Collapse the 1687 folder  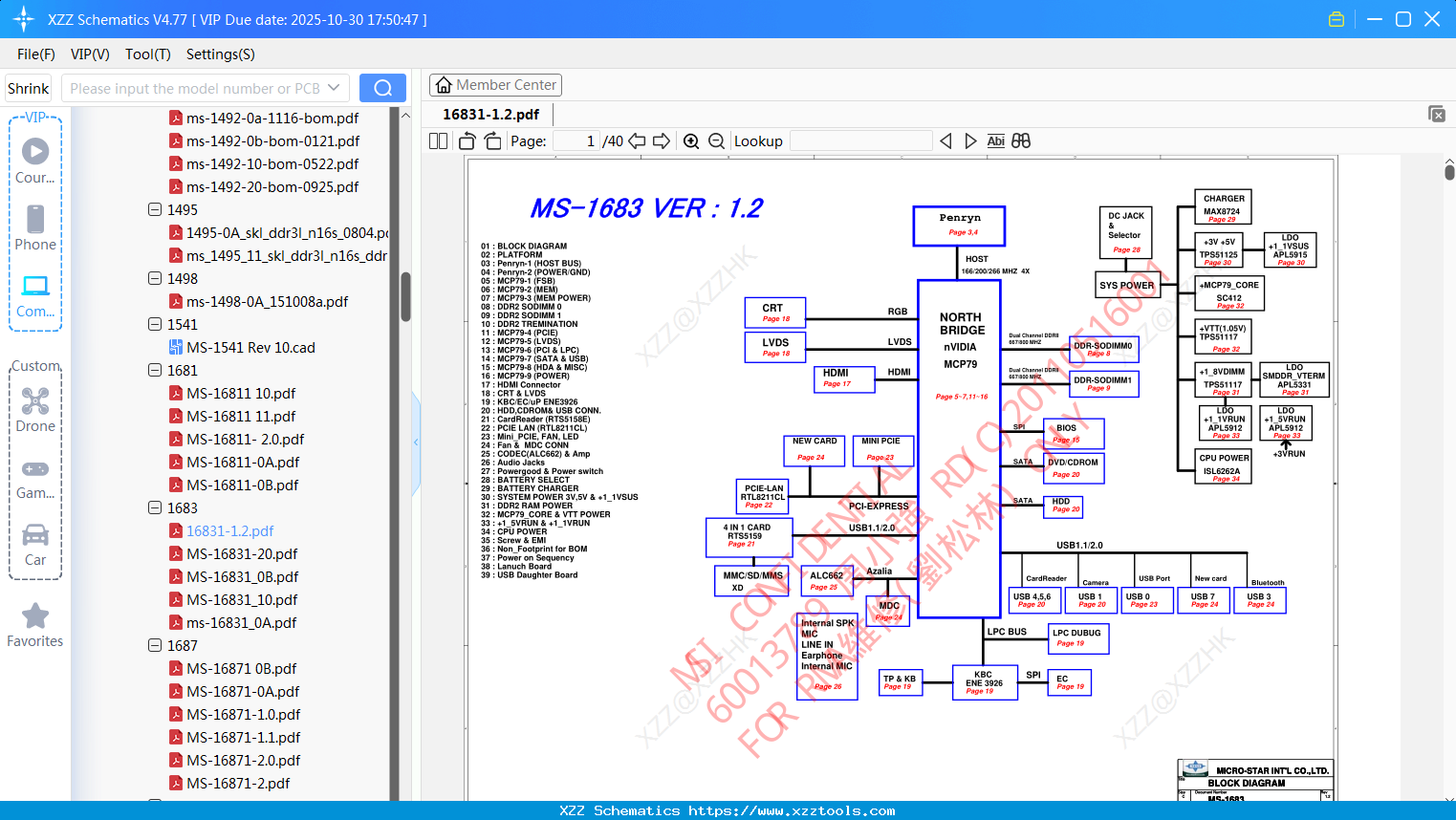pos(155,645)
